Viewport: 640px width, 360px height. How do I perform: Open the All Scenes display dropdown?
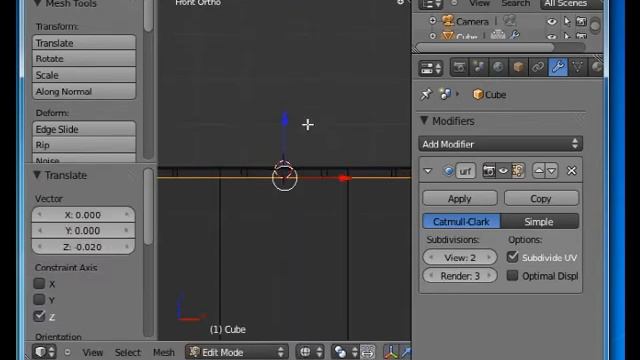point(571,4)
